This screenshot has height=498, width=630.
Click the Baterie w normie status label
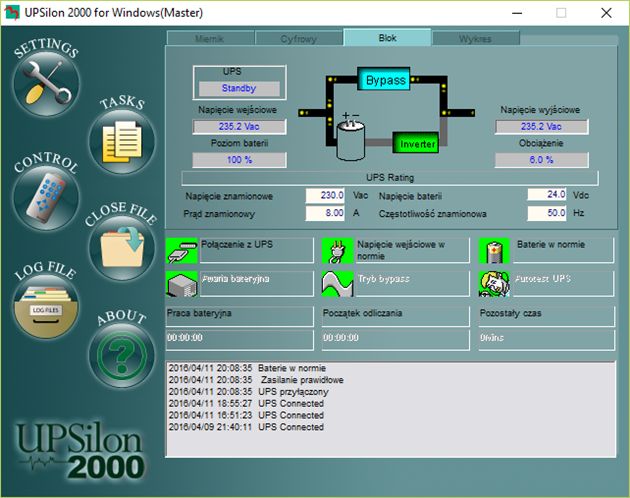point(563,250)
